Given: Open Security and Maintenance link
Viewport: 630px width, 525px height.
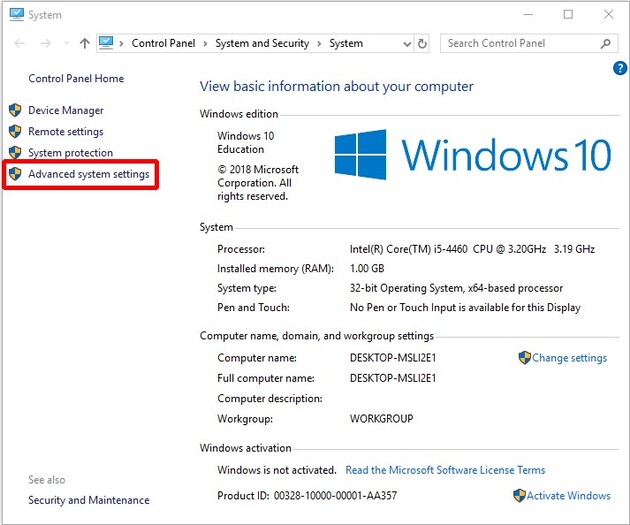Looking at the screenshot, I should (x=89, y=500).
